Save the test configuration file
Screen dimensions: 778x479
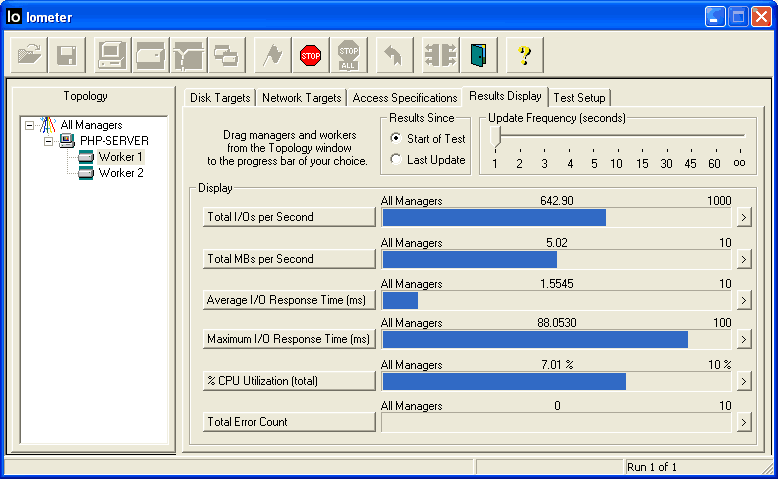tap(67, 55)
